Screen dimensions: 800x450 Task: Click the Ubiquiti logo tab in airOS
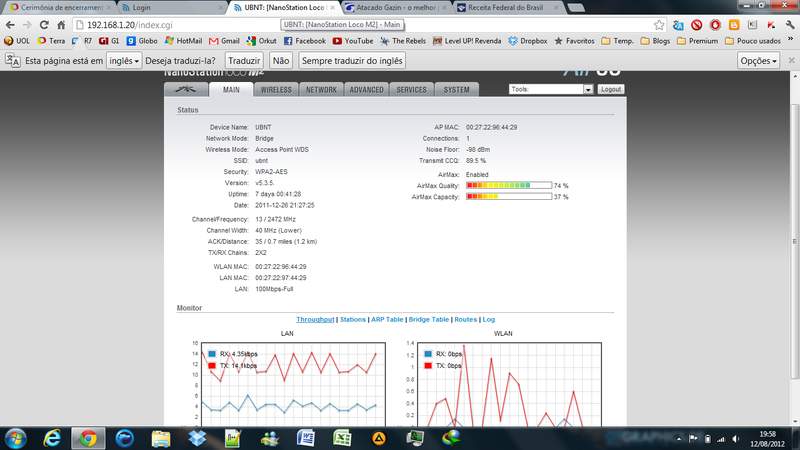[x=186, y=89]
